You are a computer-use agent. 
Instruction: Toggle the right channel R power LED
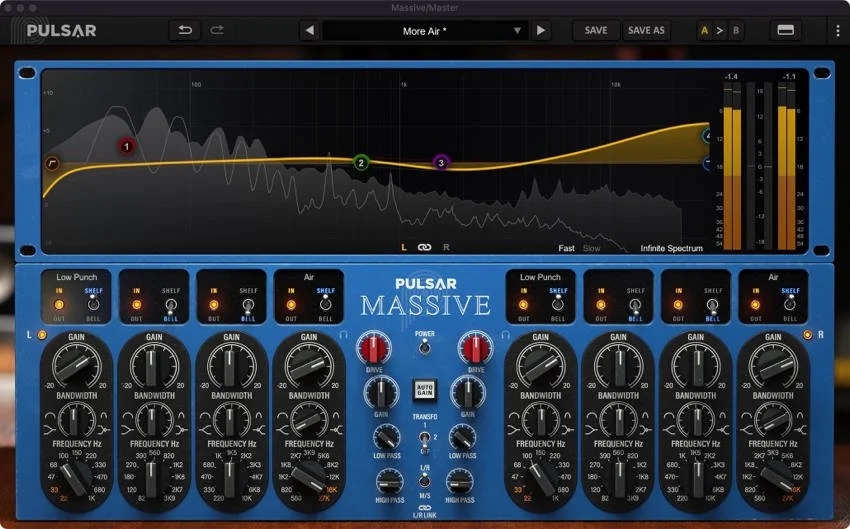[x=808, y=335]
